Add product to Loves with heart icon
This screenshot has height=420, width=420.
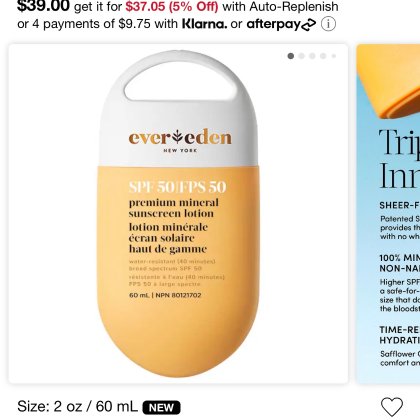pyautogui.click(x=392, y=406)
